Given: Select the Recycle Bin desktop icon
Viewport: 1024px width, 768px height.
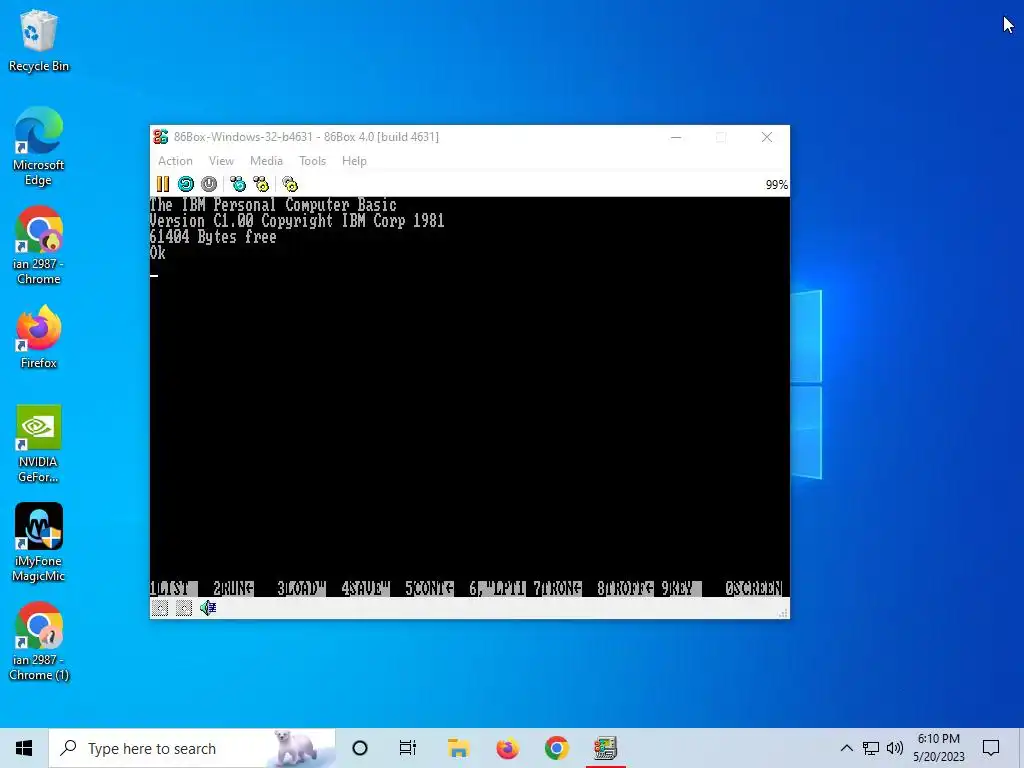Looking at the screenshot, I should (x=39, y=41).
